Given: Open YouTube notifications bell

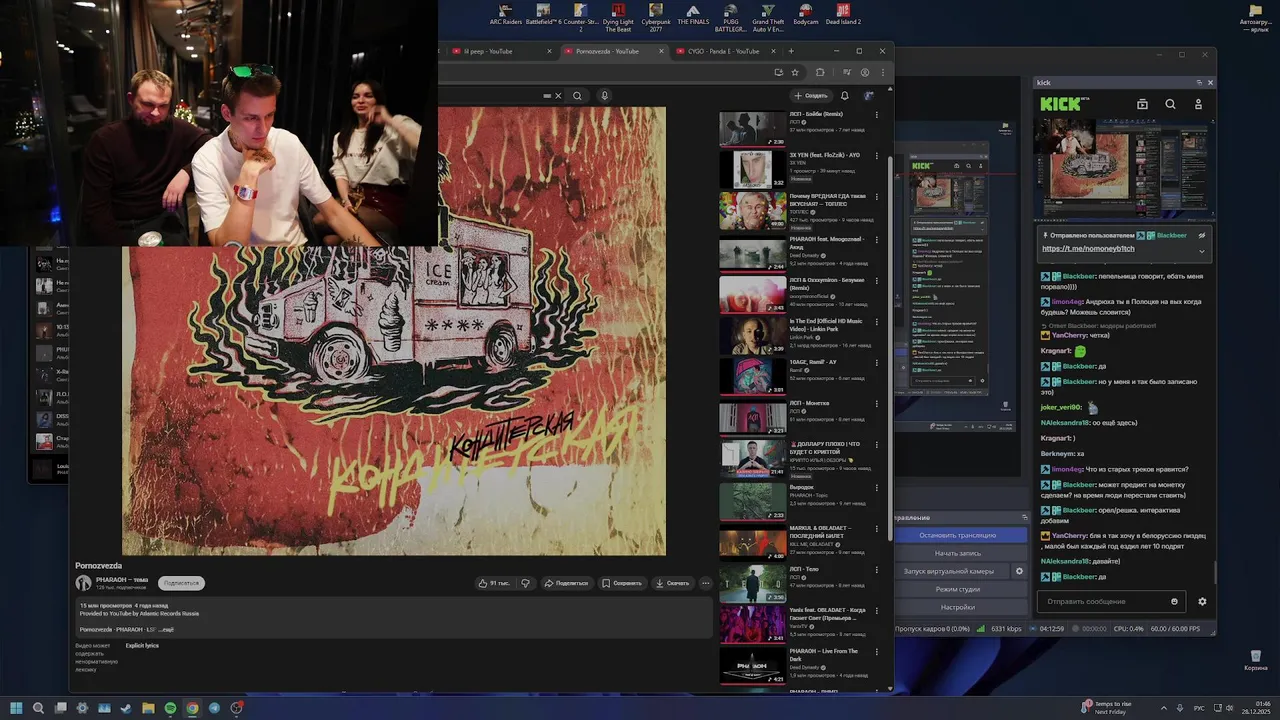Looking at the screenshot, I should pyautogui.click(x=844, y=96).
